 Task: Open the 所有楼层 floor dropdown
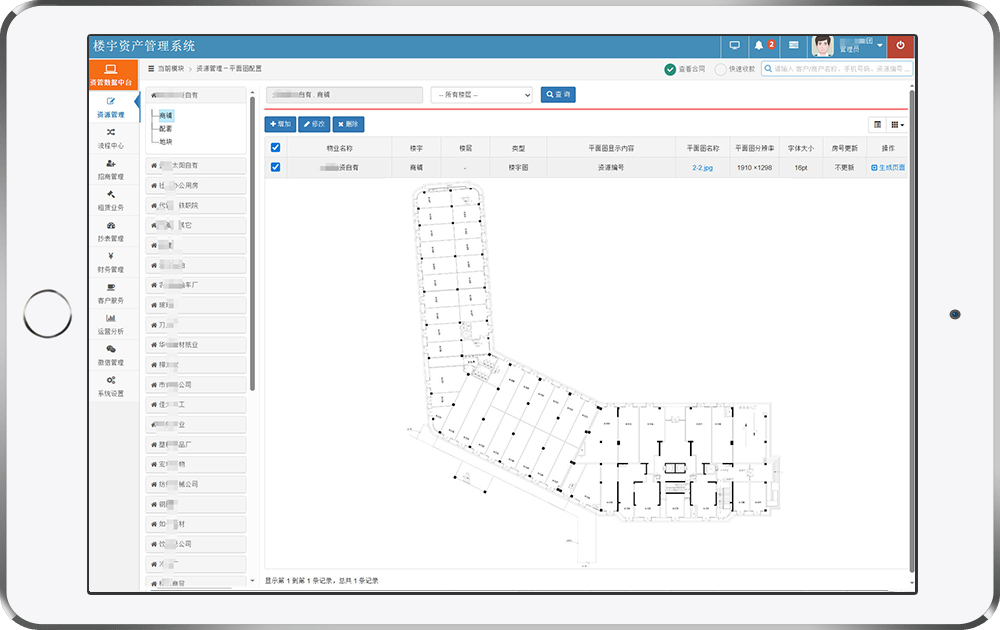482,94
